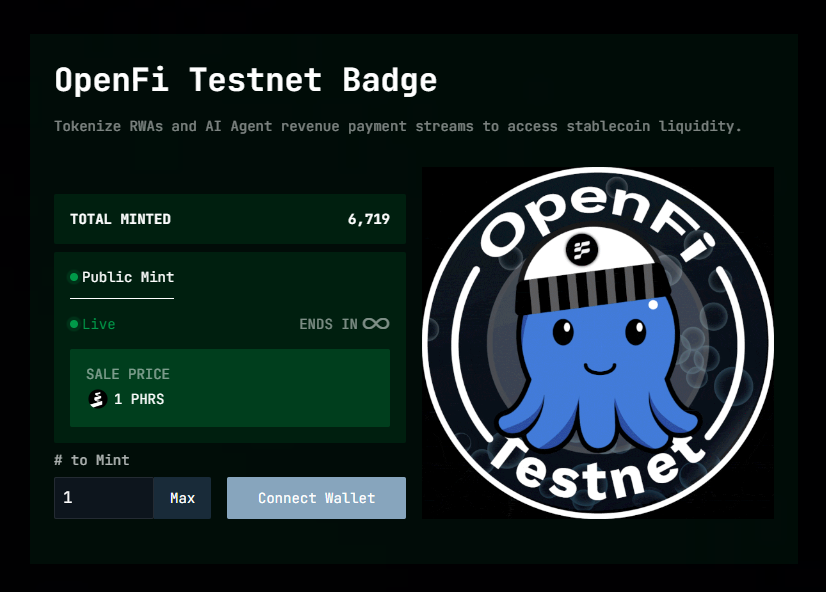
Task: Focus the number to mint input field
Action: (104, 498)
